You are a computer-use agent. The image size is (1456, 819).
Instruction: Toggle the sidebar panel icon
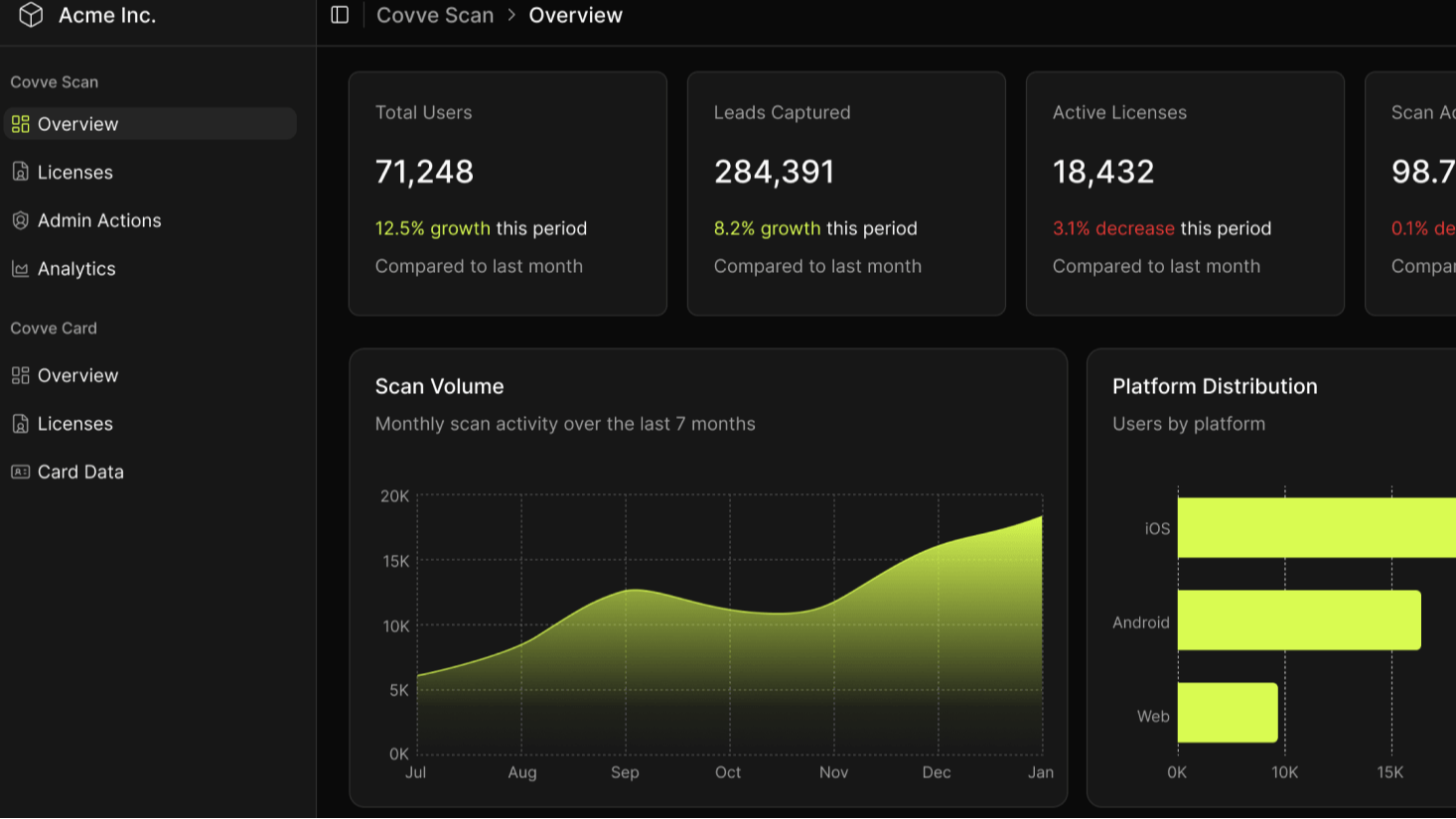(340, 15)
